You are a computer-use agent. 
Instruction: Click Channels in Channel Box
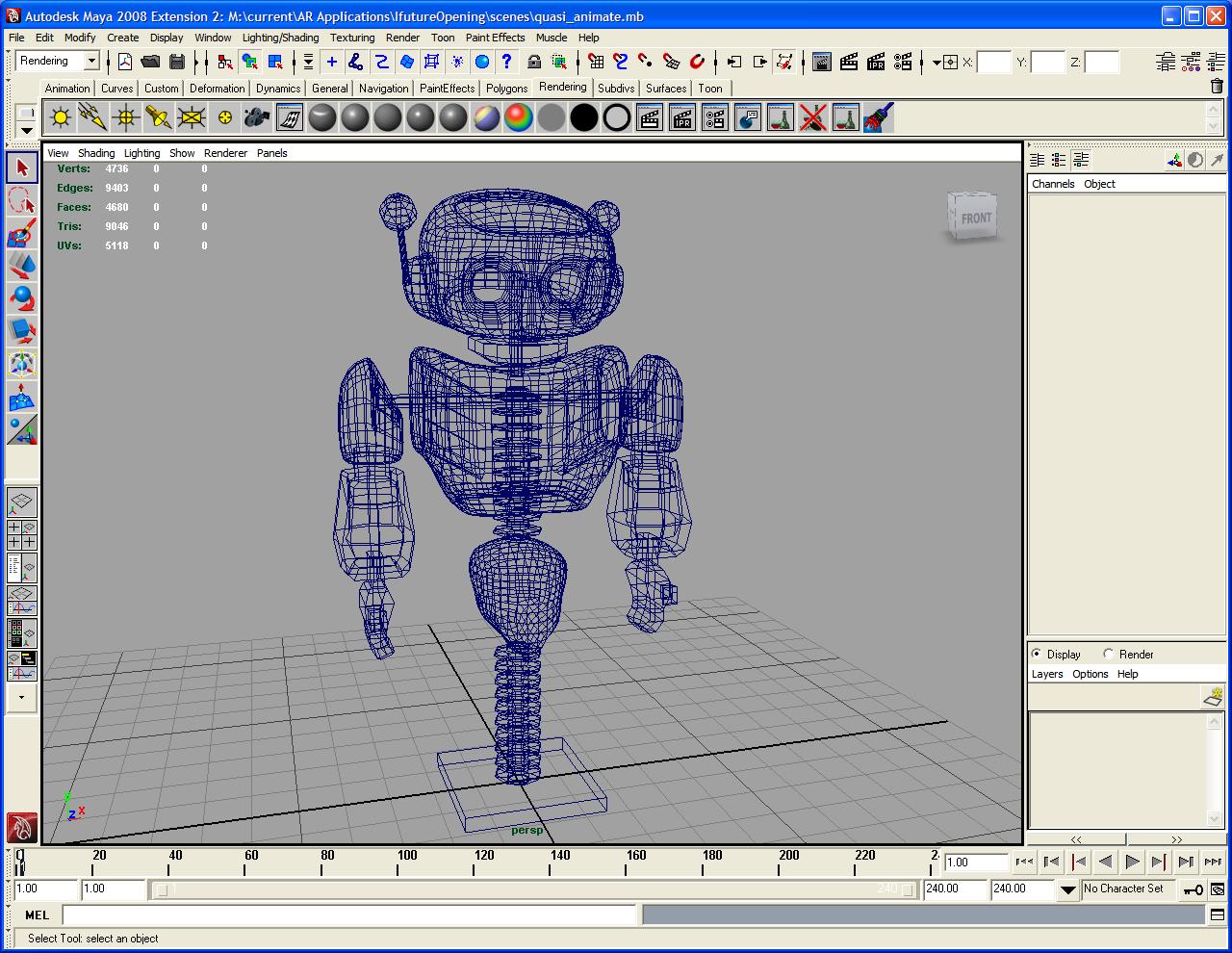pos(1053,184)
